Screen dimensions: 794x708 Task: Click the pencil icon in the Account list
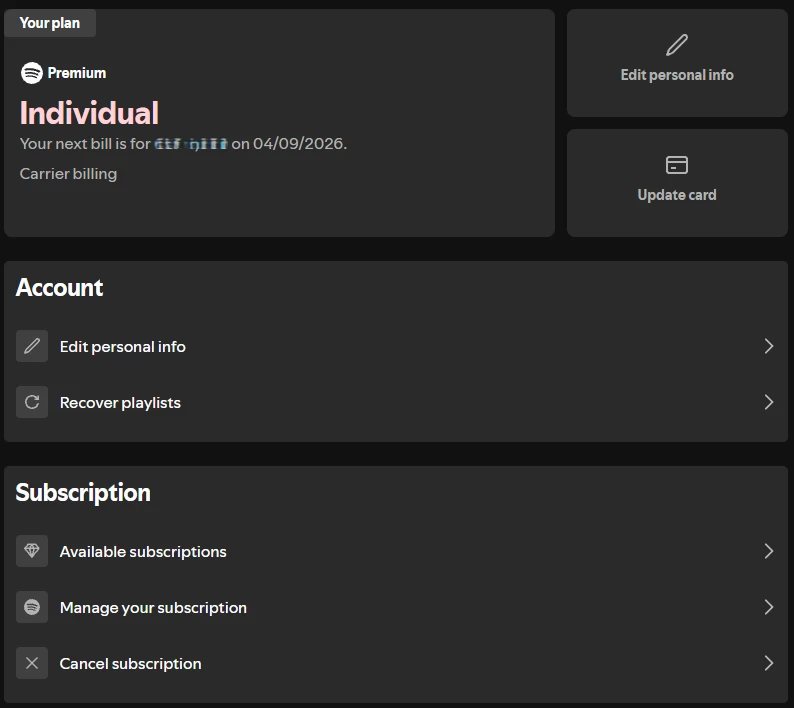32,346
